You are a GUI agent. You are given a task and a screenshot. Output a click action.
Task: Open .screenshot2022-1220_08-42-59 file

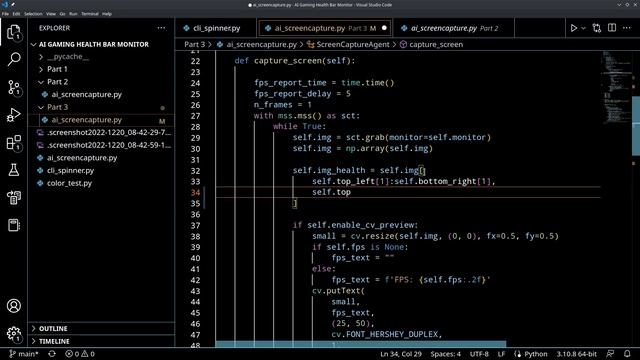click(x=109, y=145)
